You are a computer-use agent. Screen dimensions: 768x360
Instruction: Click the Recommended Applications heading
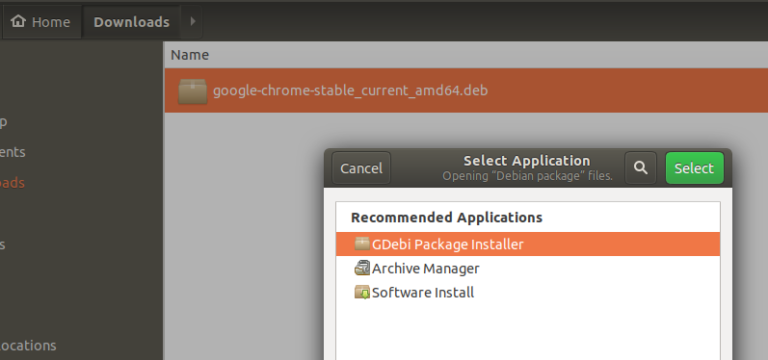(447, 217)
